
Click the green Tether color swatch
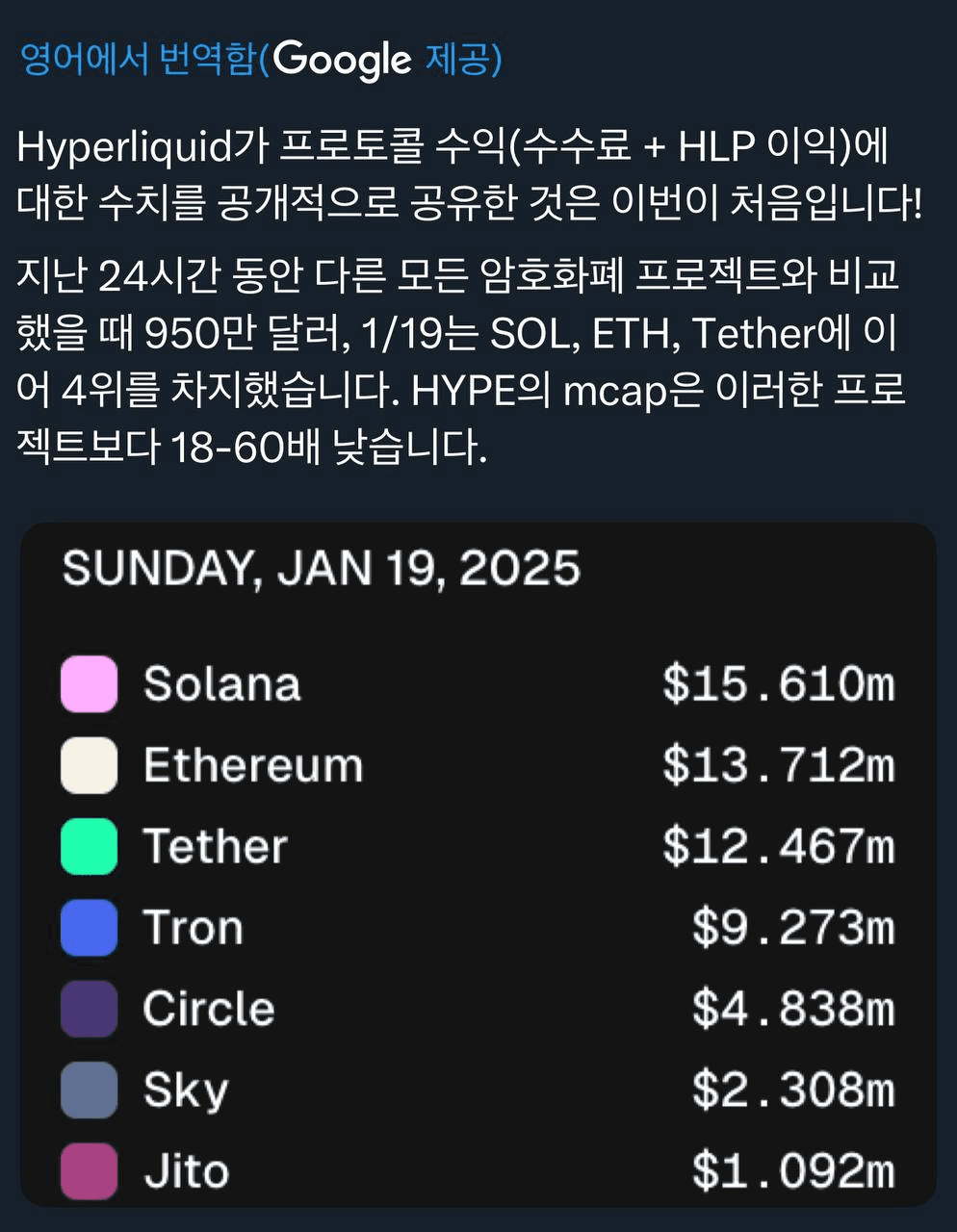tap(90, 847)
